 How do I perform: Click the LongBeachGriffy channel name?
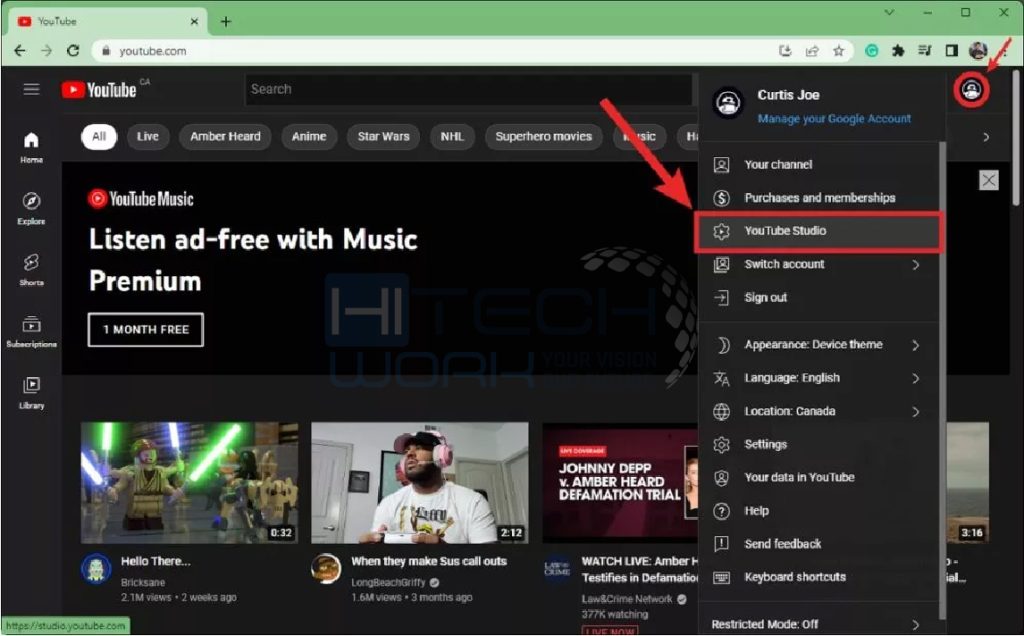388,582
